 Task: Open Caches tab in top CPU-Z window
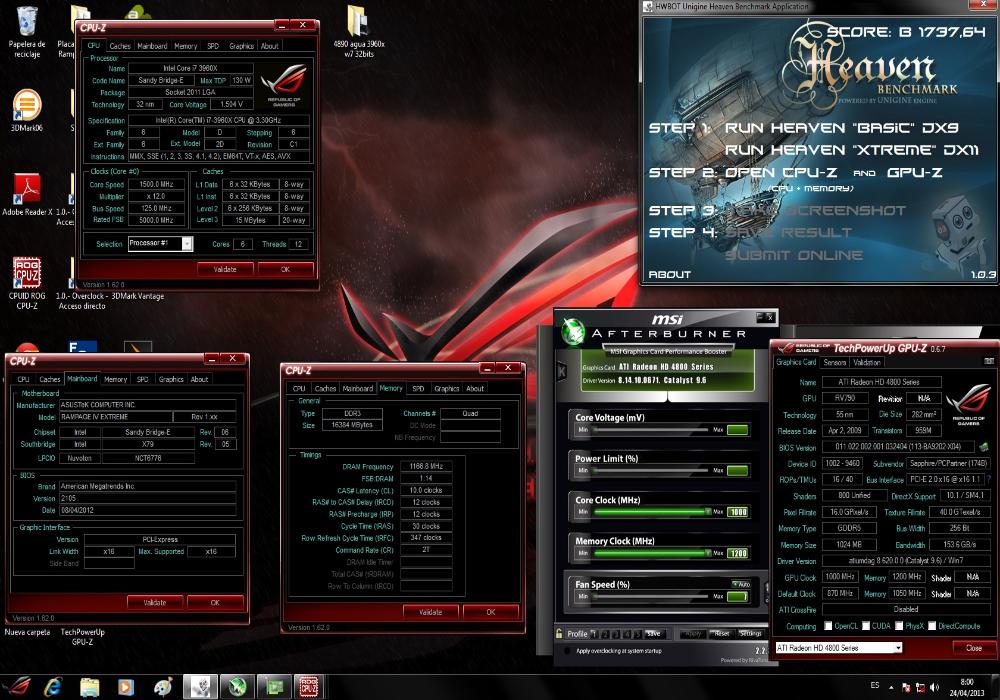[119, 46]
